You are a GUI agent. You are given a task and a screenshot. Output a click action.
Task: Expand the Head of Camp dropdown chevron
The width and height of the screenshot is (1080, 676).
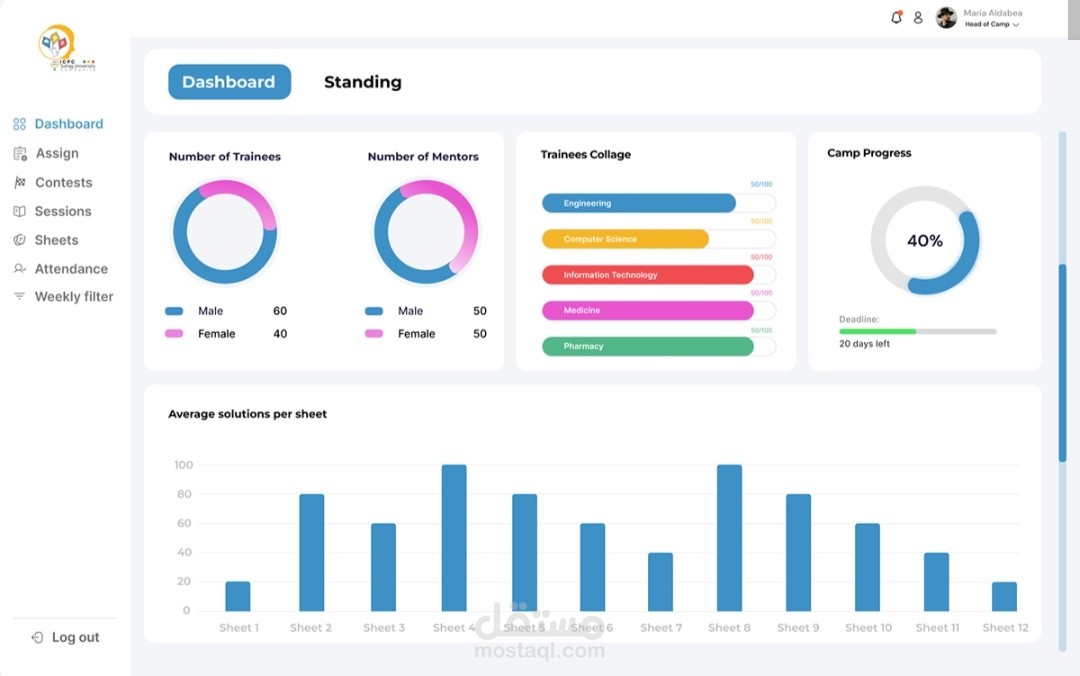point(1016,25)
